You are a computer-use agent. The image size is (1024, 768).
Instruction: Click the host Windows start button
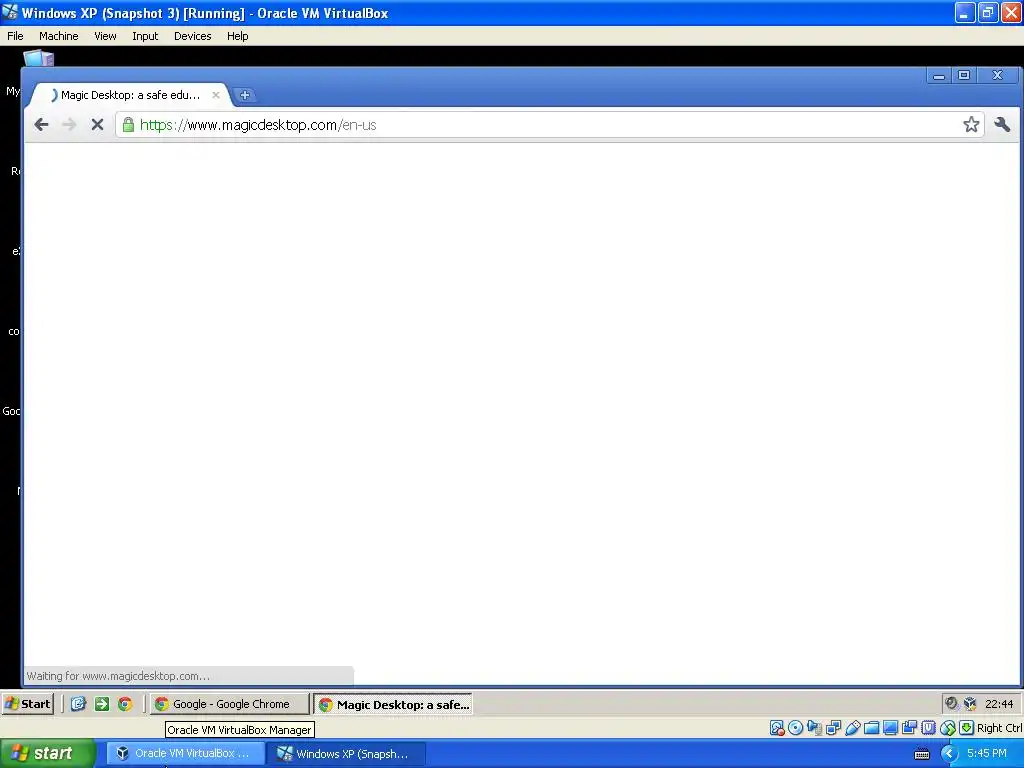pyautogui.click(x=48, y=753)
